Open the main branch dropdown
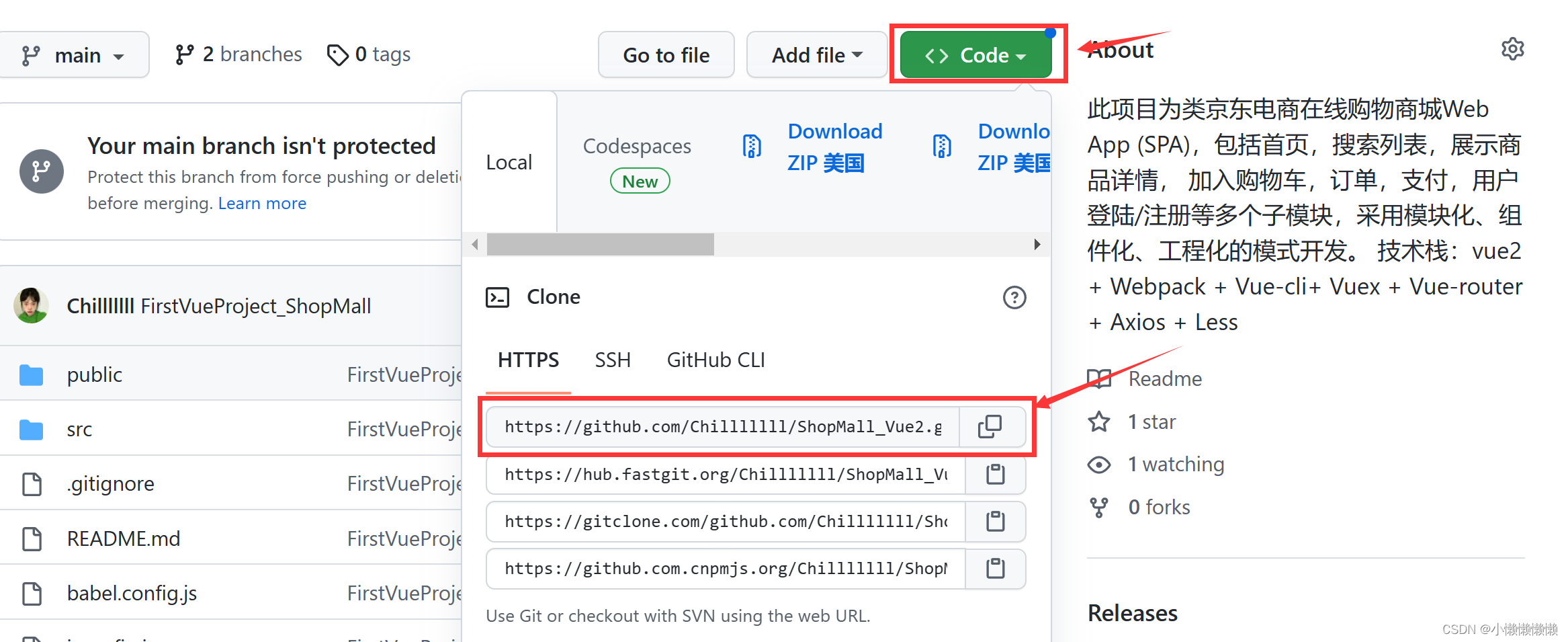The width and height of the screenshot is (1568, 642). (x=73, y=55)
